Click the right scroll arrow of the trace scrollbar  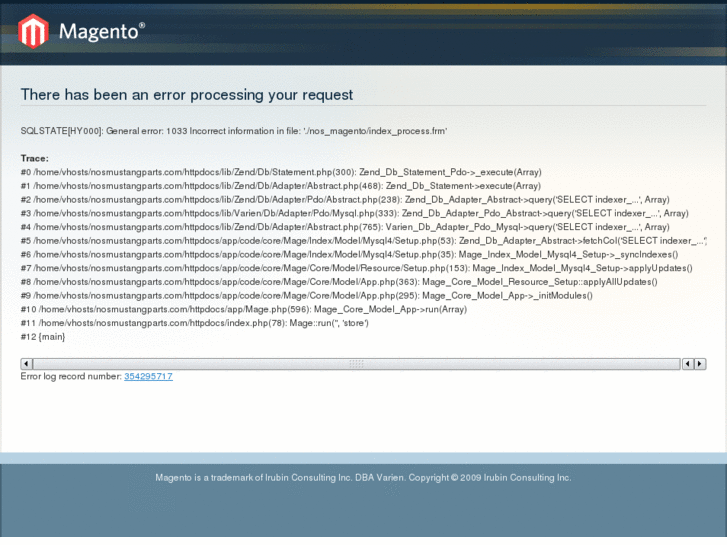click(x=700, y=364)
